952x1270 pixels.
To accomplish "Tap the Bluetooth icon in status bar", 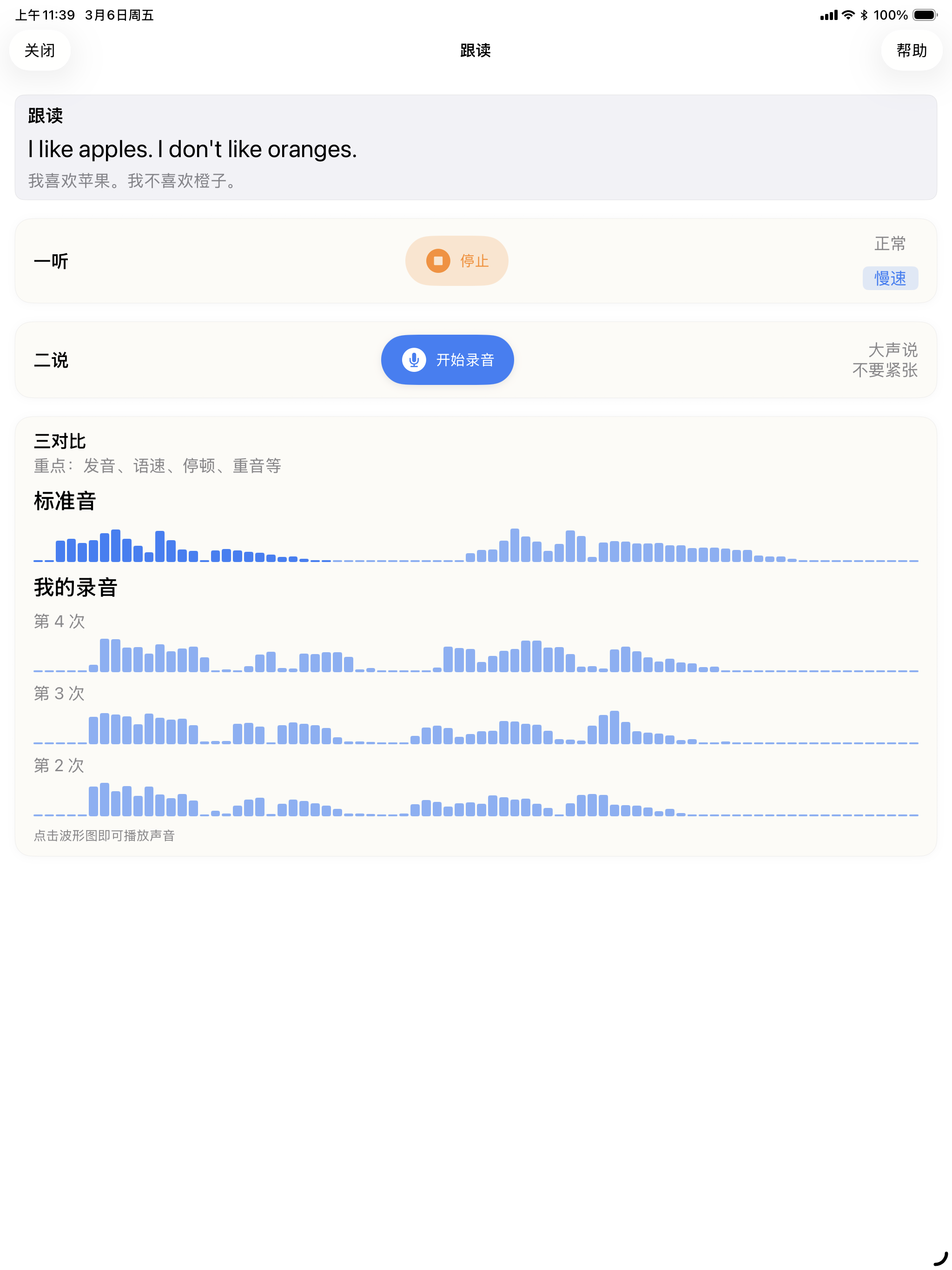I will (864, 15).
